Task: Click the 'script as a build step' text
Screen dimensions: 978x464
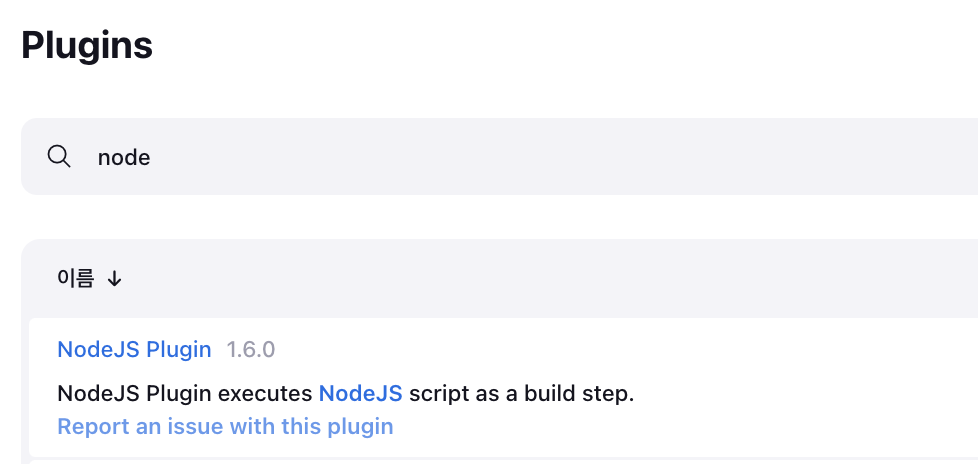Action: tap(521, 394)
